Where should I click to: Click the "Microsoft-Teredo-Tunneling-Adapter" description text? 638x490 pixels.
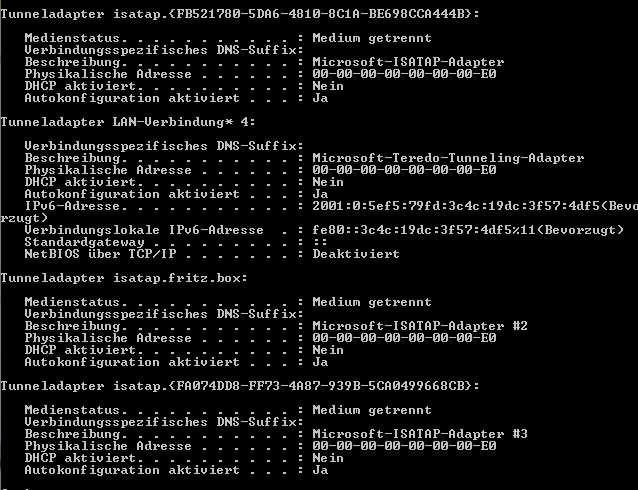click(x=448, y=157)
